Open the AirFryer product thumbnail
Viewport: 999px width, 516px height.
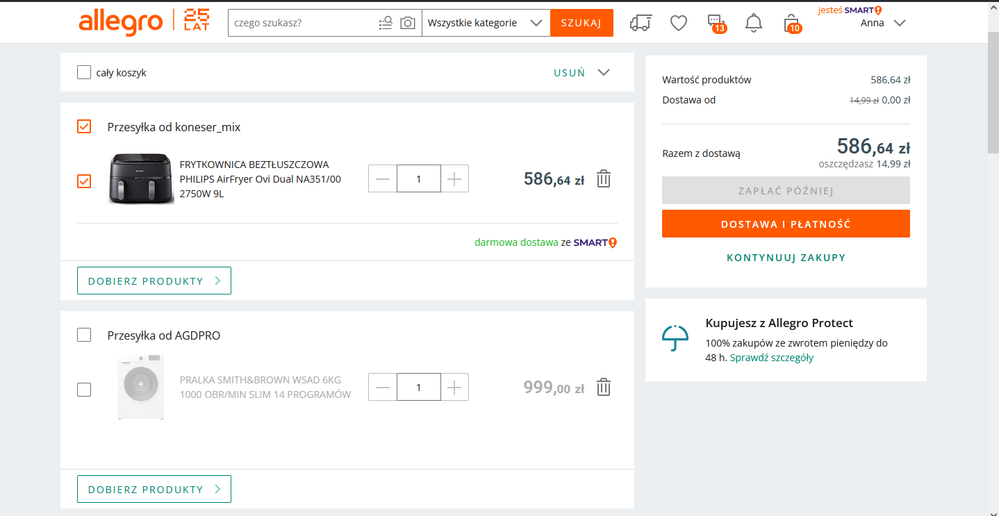coord(141,179)
